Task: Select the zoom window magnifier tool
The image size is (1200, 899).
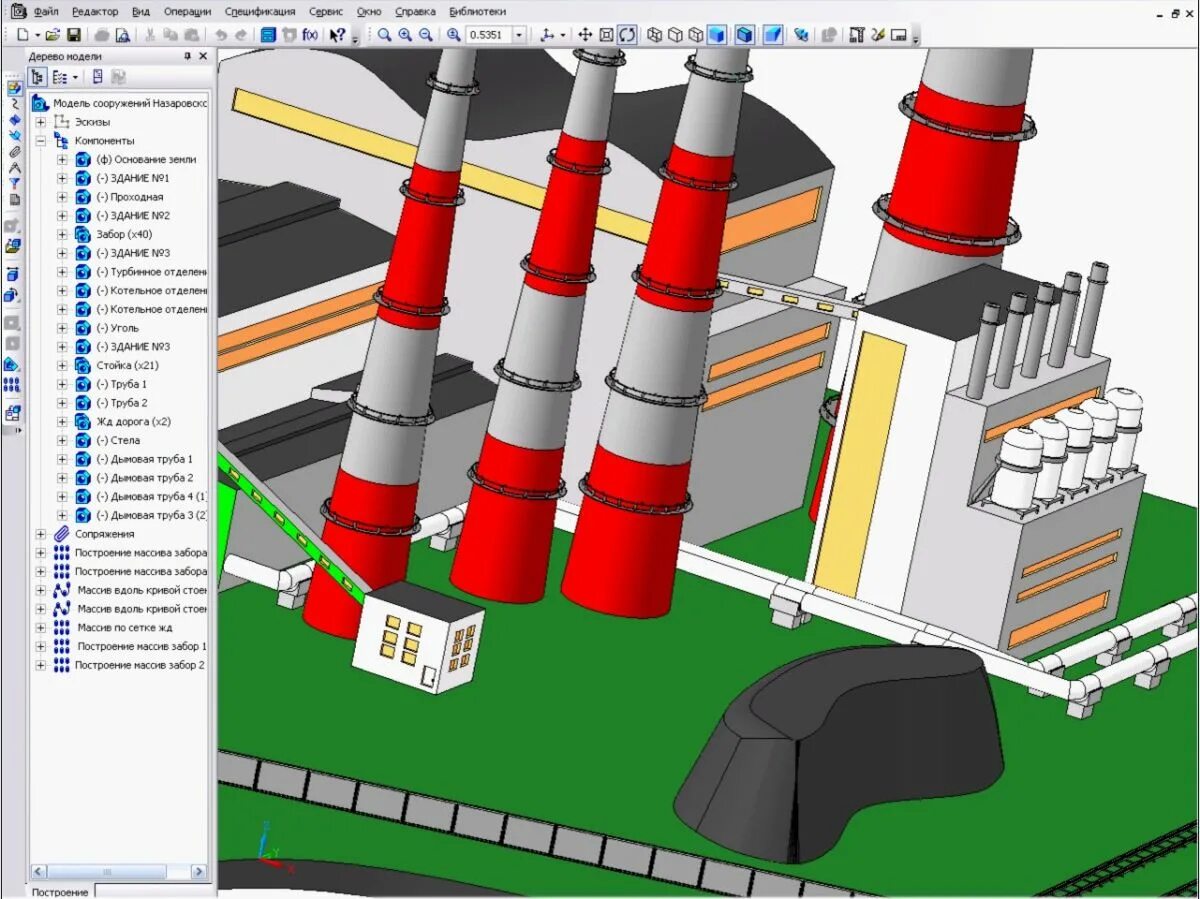Action: click(384, 35)
